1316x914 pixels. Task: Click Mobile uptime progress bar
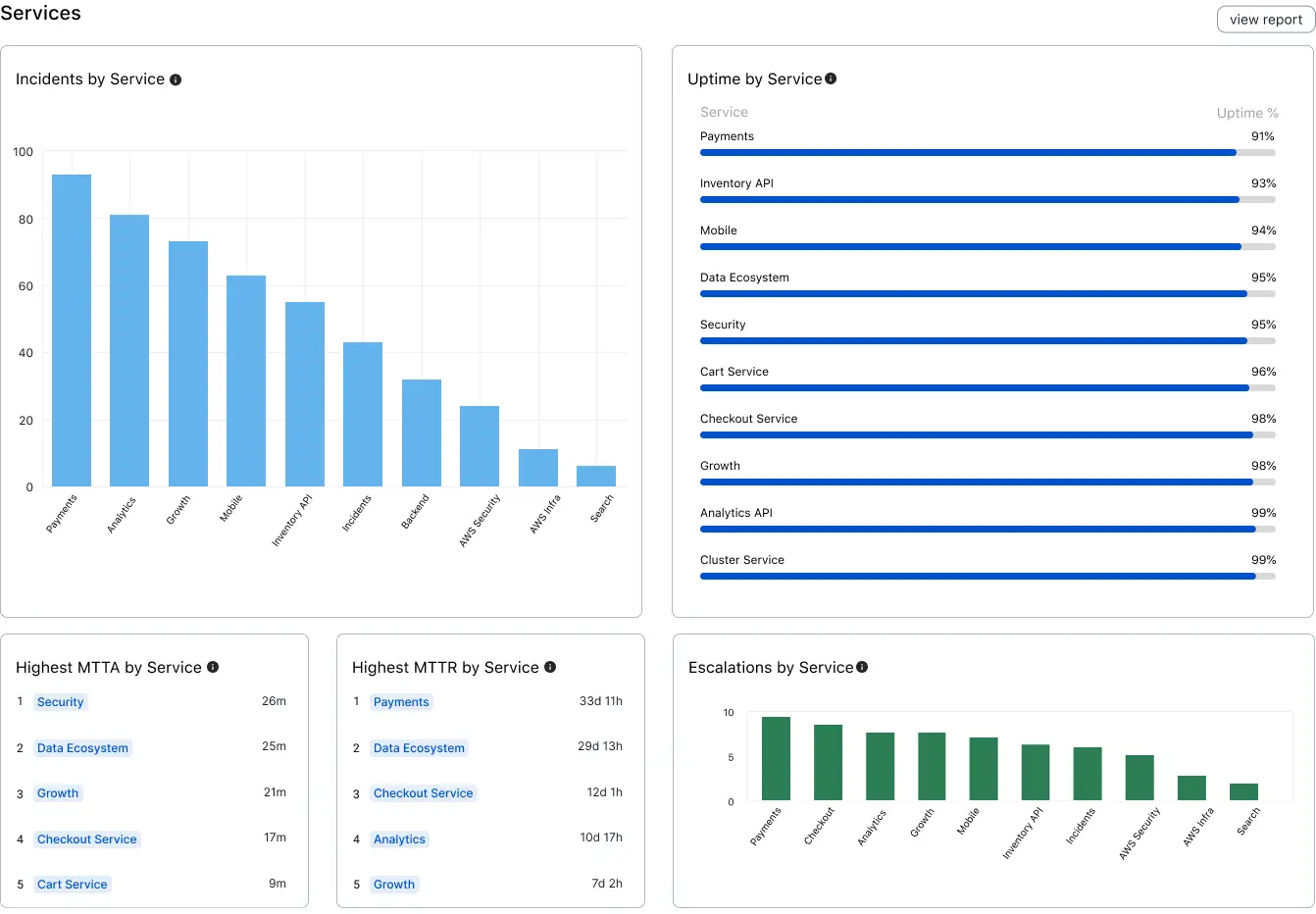click(x=987, y=247)
